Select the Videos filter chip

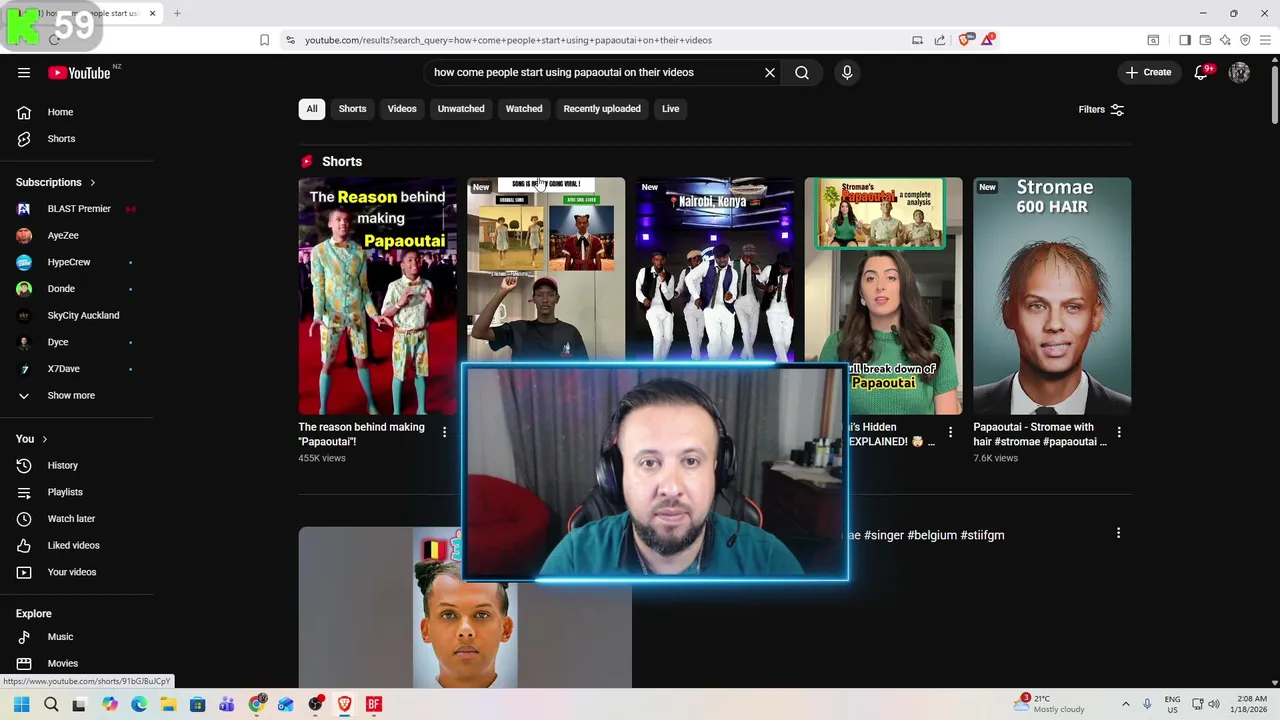point(402,109)
